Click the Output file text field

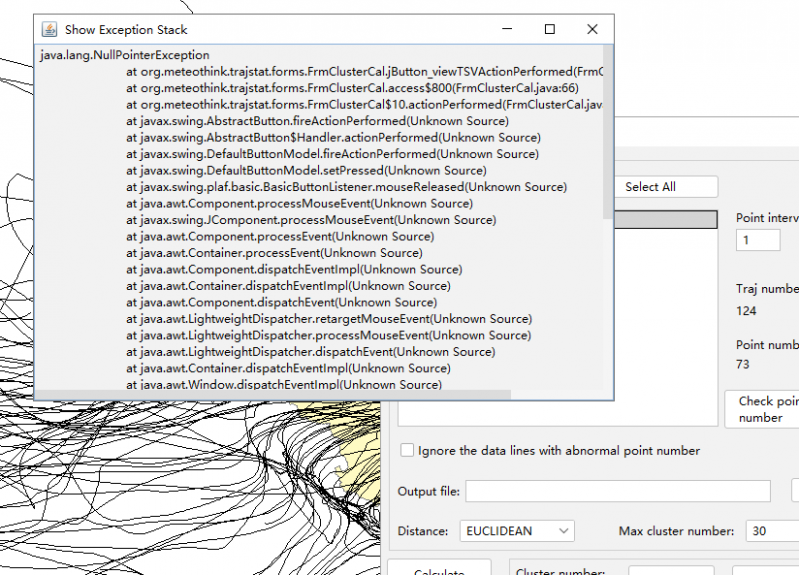(617, 491)
